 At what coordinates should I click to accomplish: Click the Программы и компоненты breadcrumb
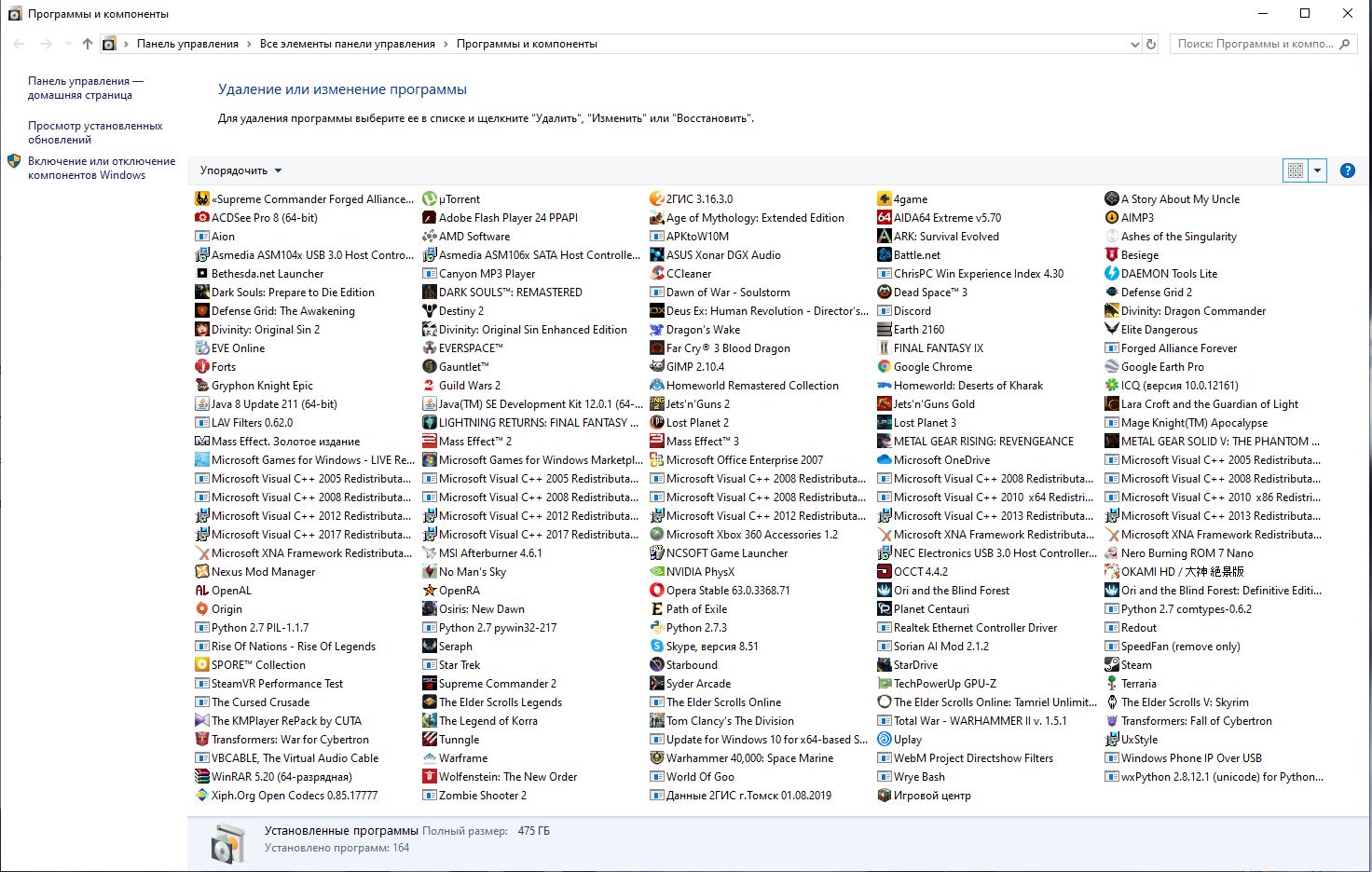pyautogui.click(x=527, y=44)
